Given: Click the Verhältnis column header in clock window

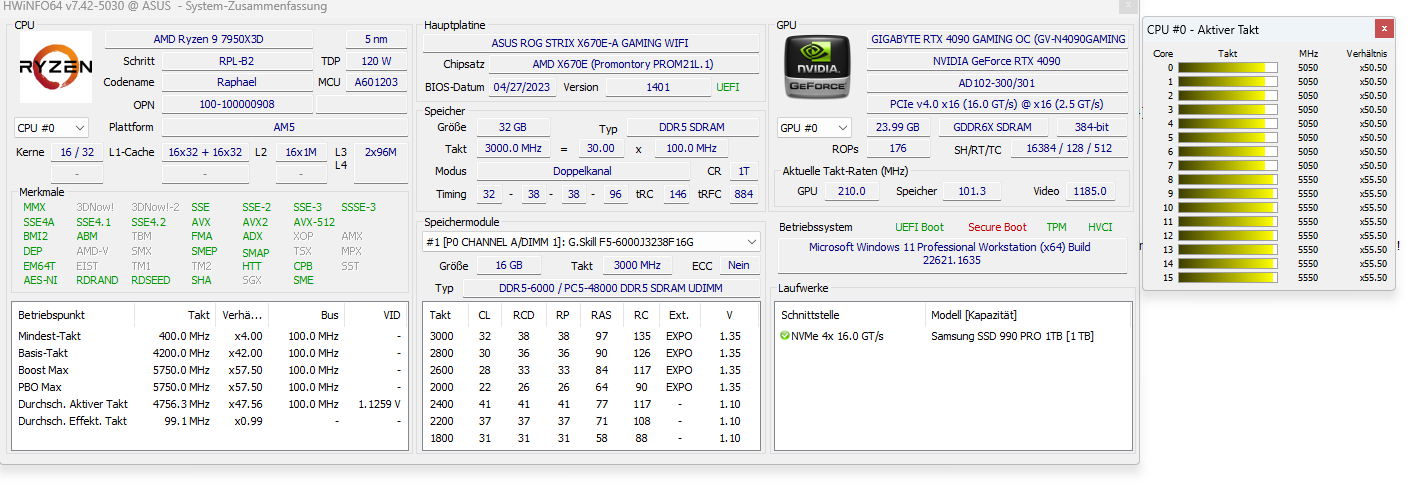Looking at the screenshot, I should tap(1366, 53).
